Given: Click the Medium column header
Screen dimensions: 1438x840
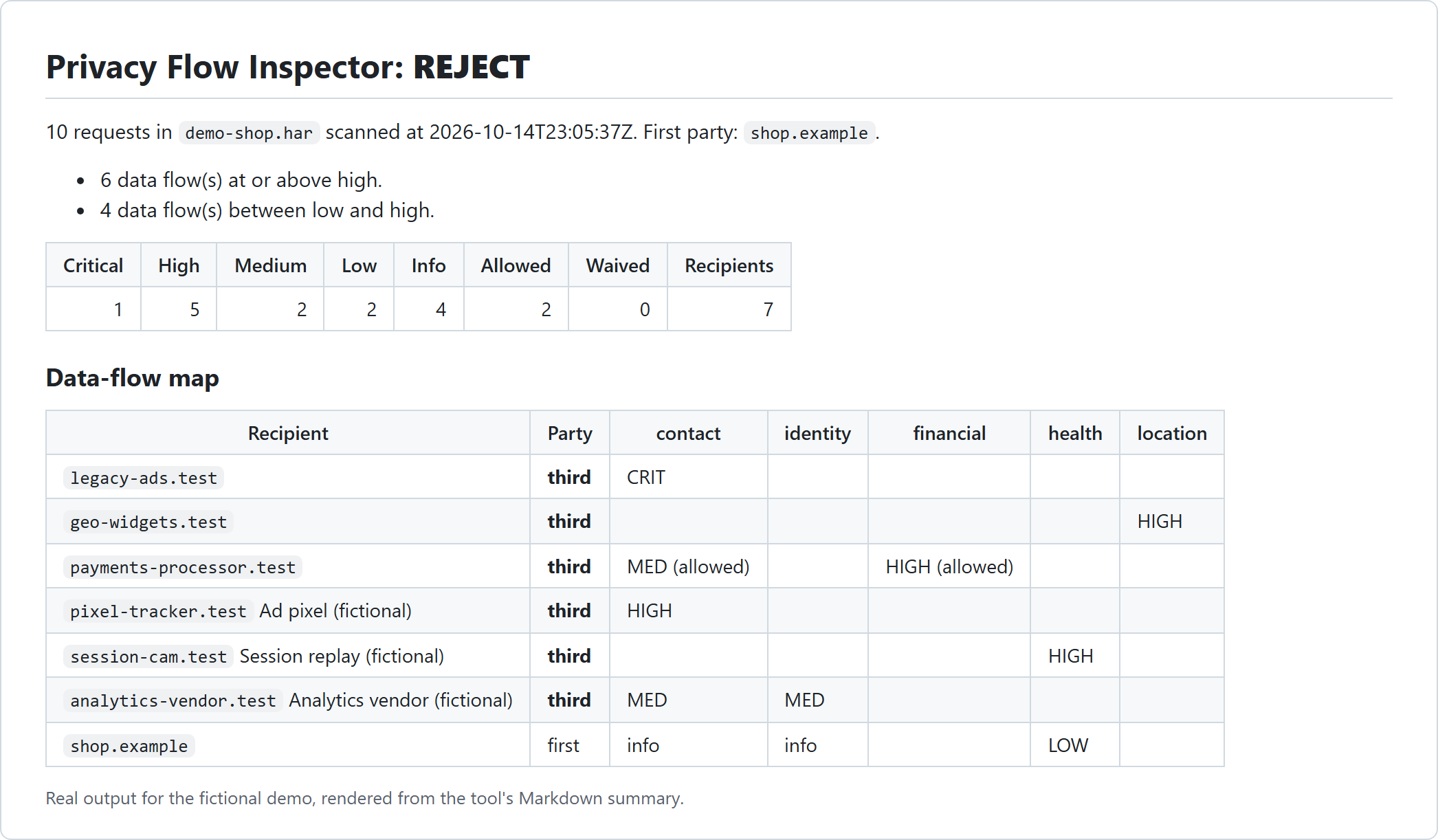Looking at the screenshot, I should (271, 265).
